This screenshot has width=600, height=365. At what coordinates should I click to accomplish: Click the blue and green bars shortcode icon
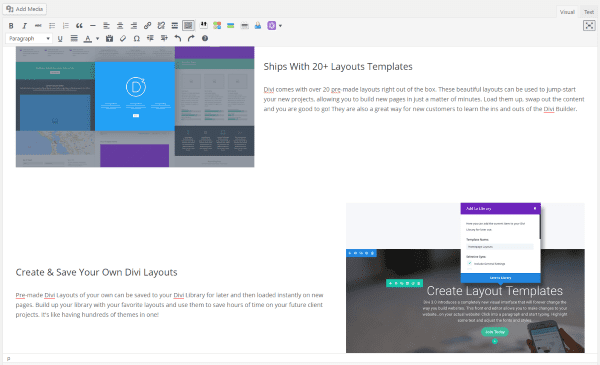pos(230,25)
